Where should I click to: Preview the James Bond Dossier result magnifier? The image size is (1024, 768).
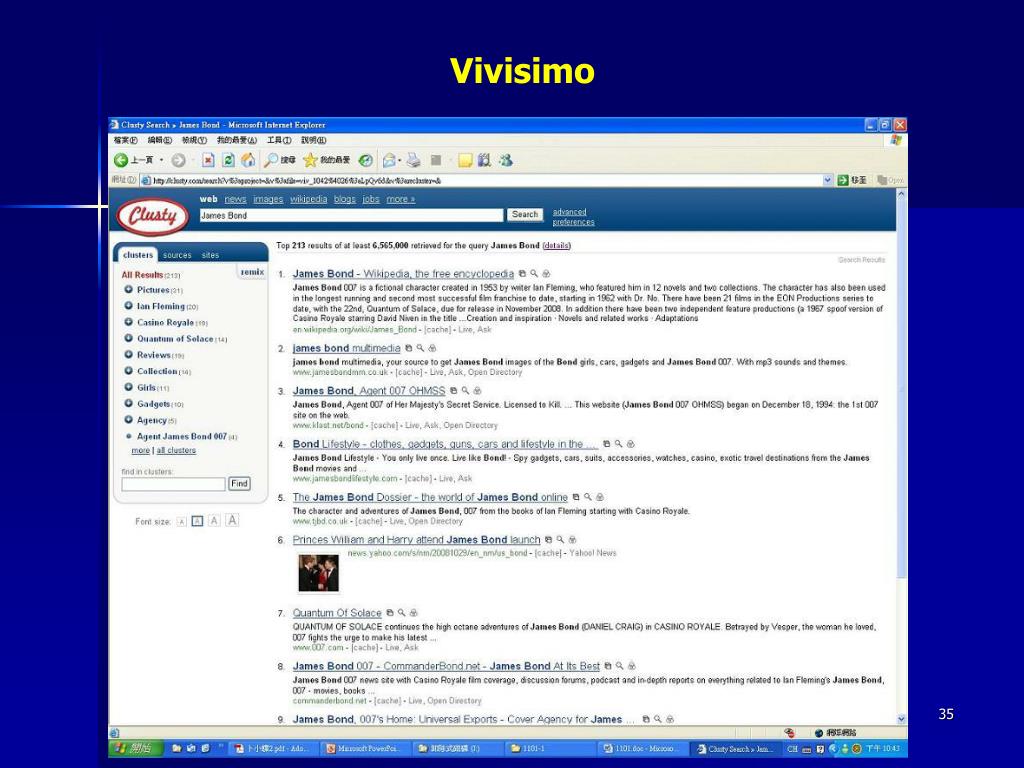(x=588, y=497)
